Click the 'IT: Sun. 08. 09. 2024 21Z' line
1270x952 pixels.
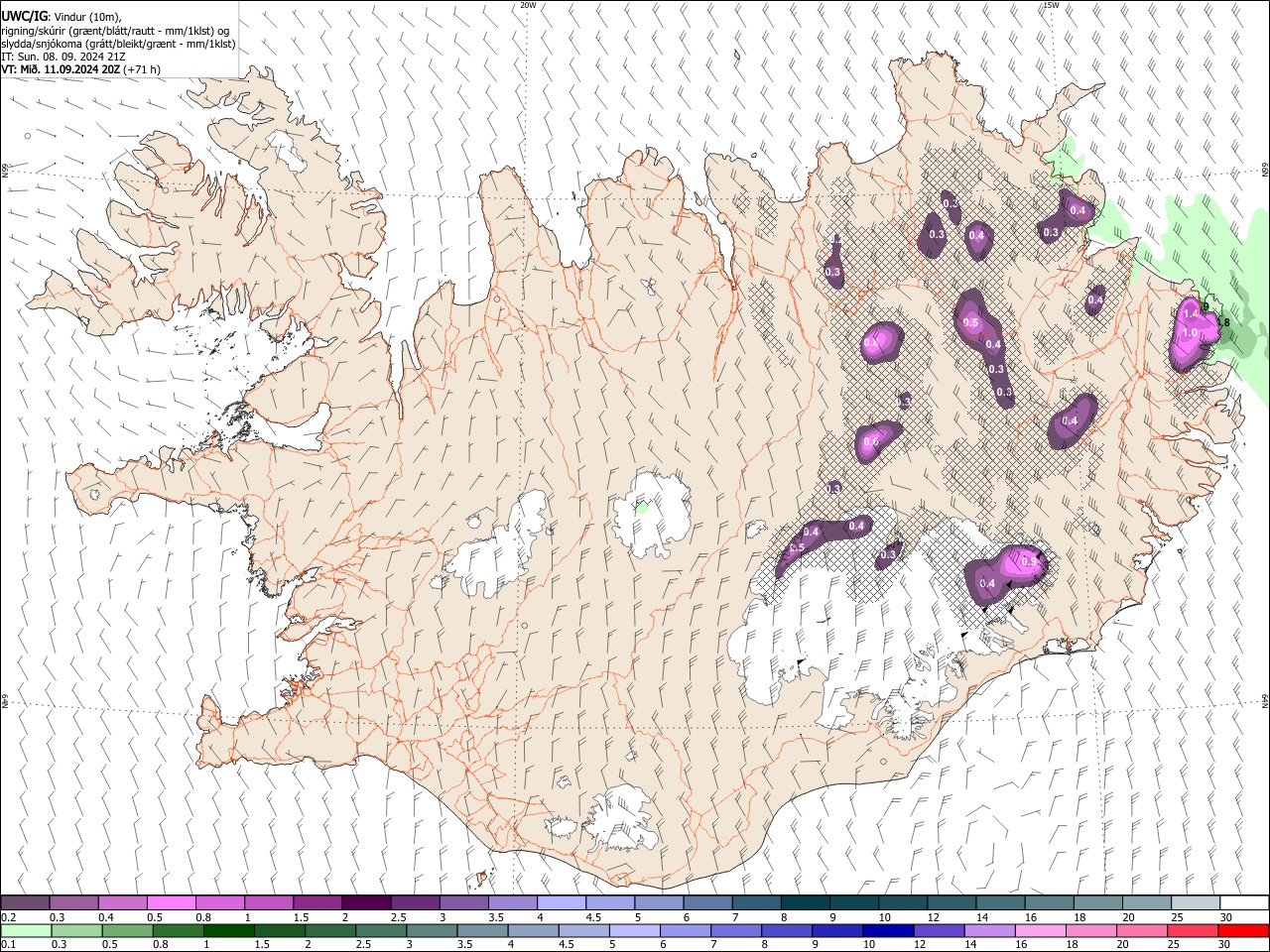point(63,57)
